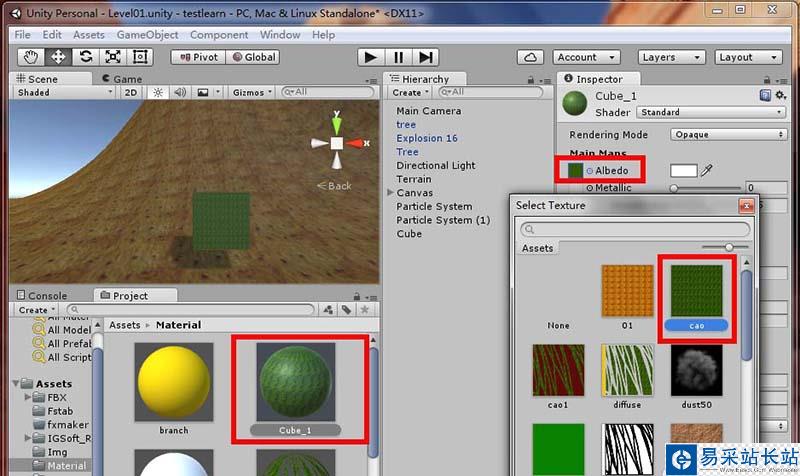Open the Account dropdown
This screenshot has height=476, width=800.
[587, 57]
